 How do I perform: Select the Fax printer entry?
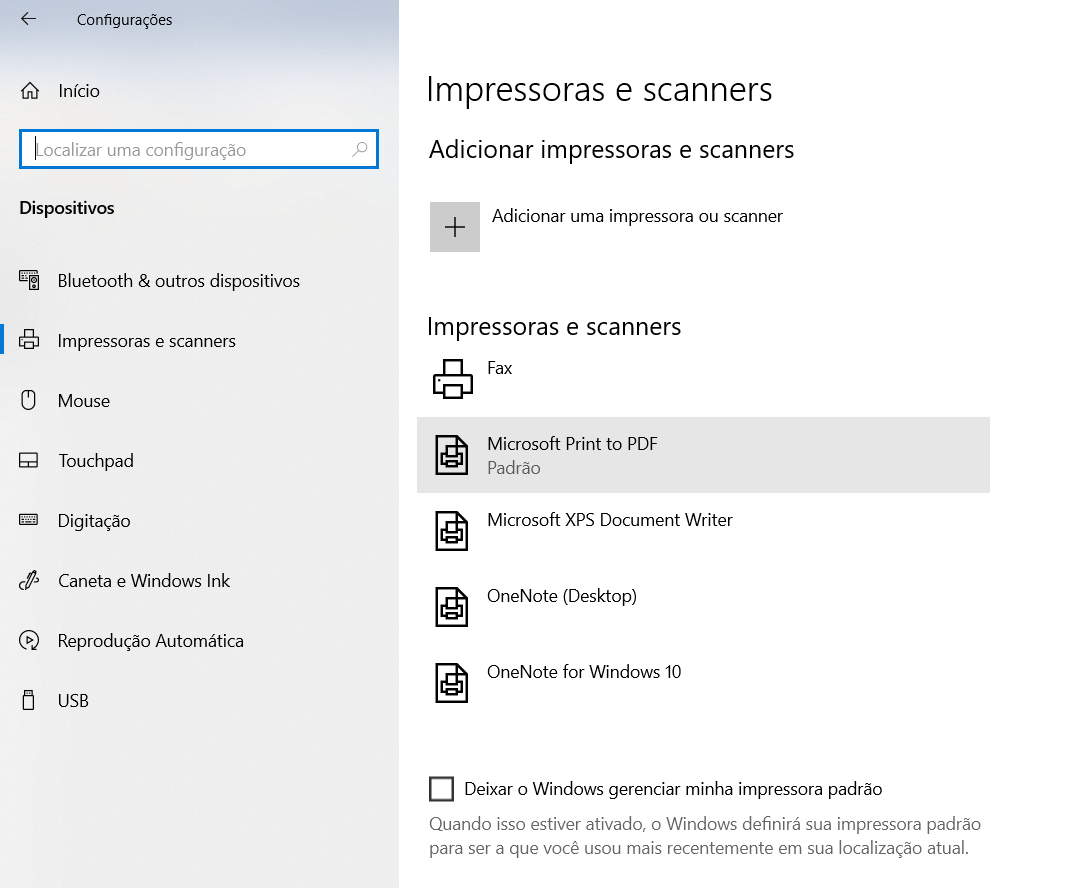pyautogui.click(x=703, y=379)
